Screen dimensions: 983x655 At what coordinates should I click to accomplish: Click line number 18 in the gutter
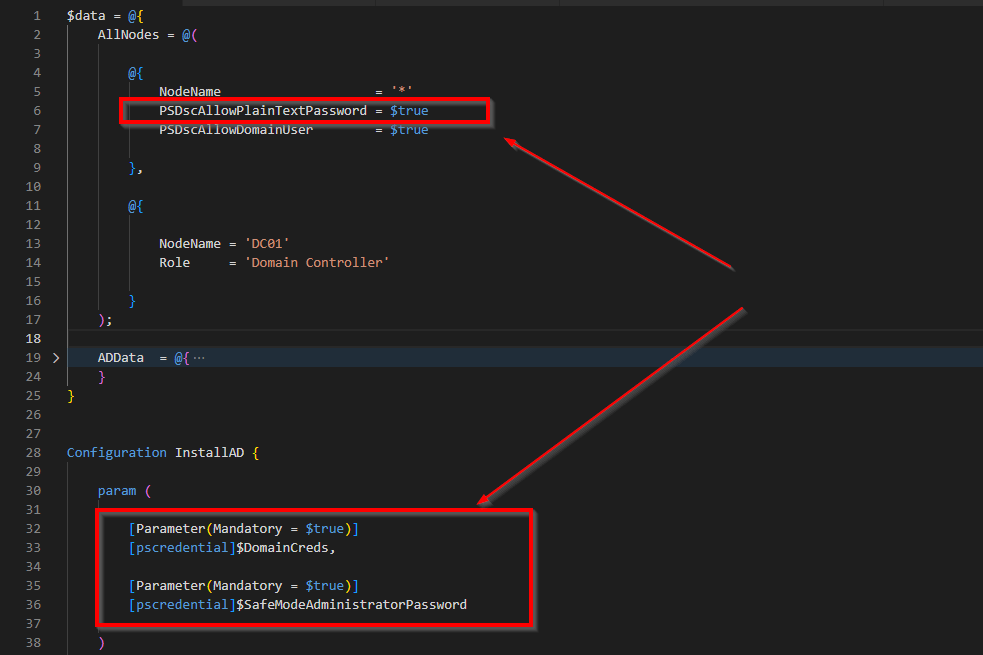[x=32, y=338]
